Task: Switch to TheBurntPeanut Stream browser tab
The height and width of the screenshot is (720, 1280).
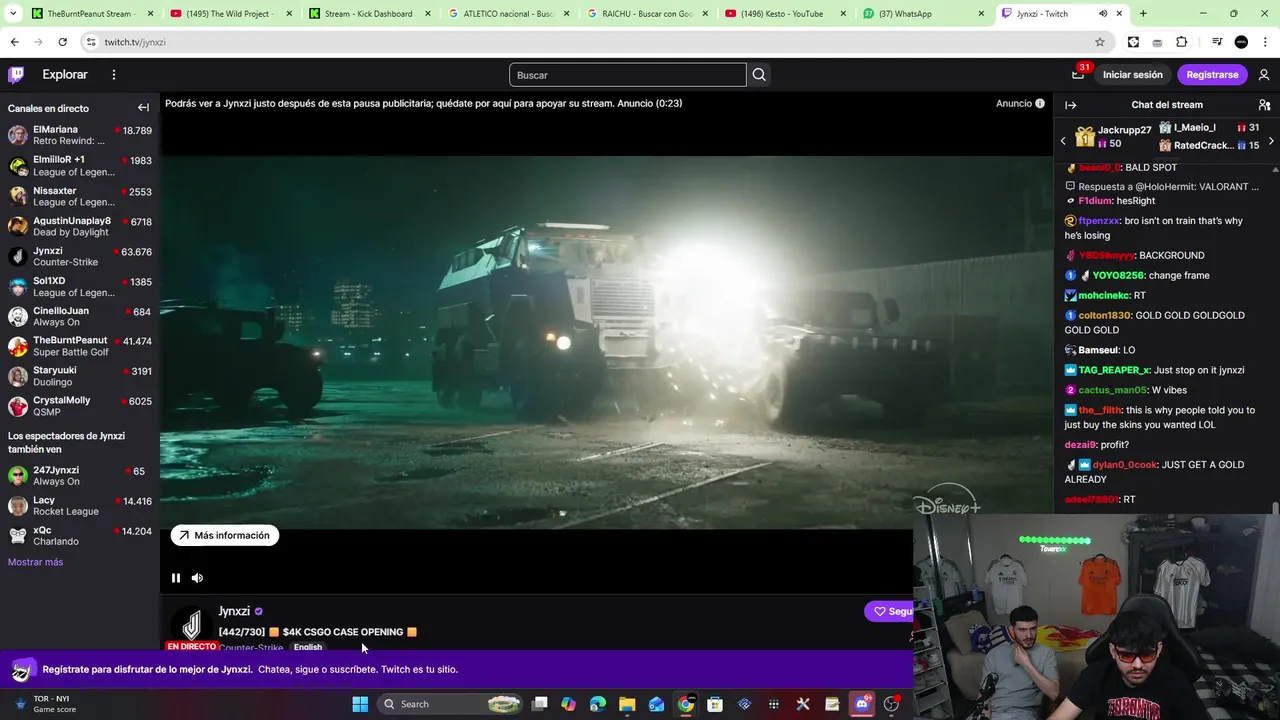Action: click(x=90, y=14)
